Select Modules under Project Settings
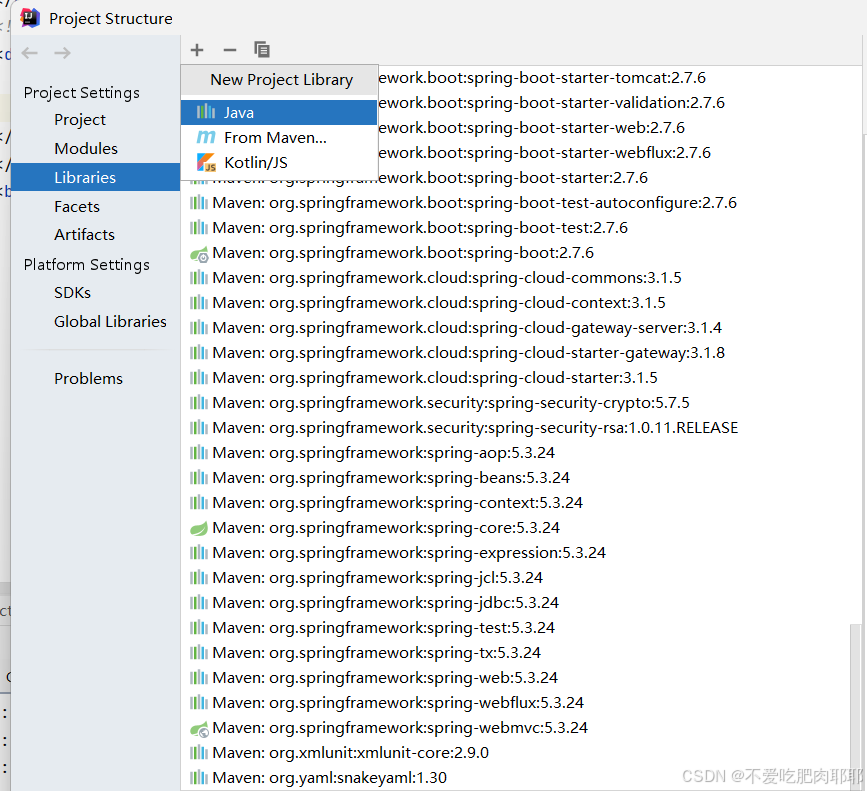The height and width of the screenshot is (791, 867). pos(80,148)
